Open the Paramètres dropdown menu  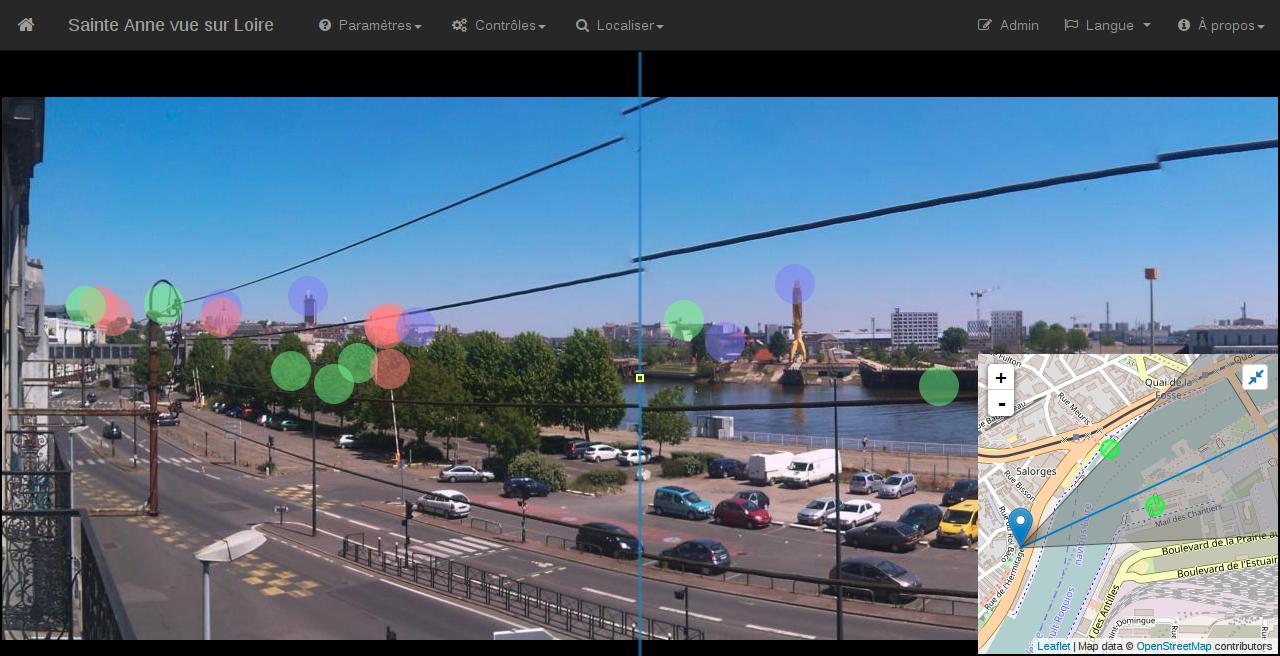click(x=370, y=25)
